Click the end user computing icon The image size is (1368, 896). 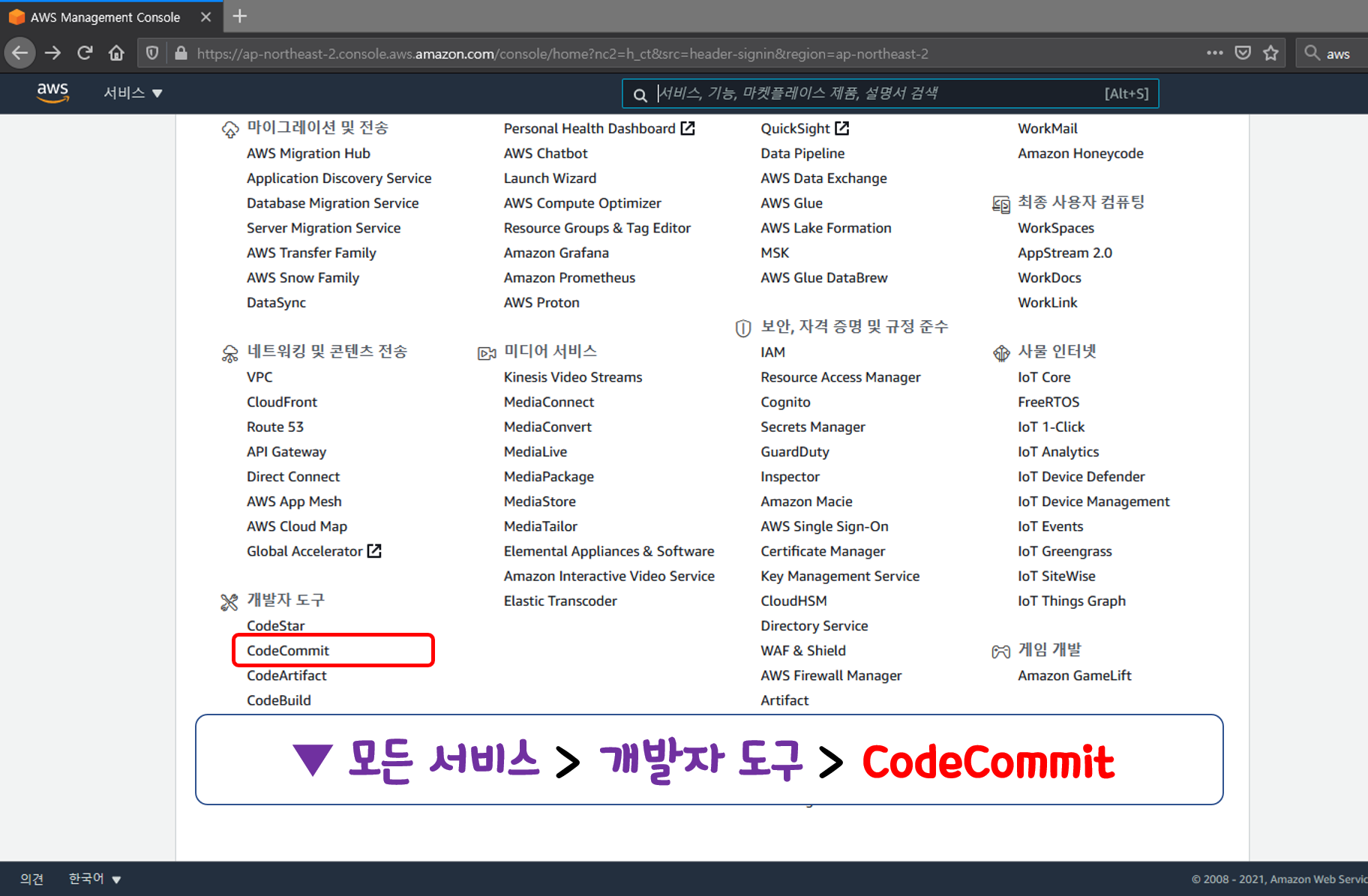click(x=1001, y=204)
